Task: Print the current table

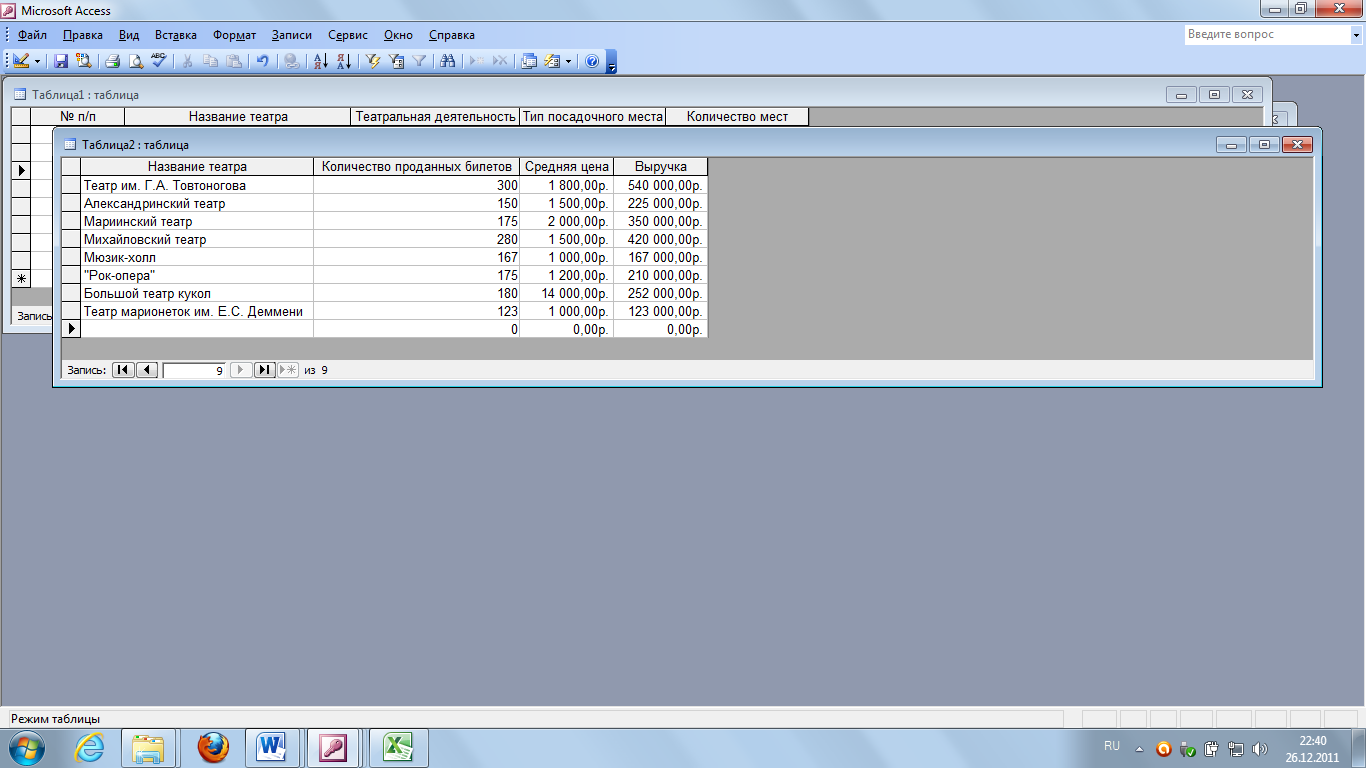Action: coord(113,61)
